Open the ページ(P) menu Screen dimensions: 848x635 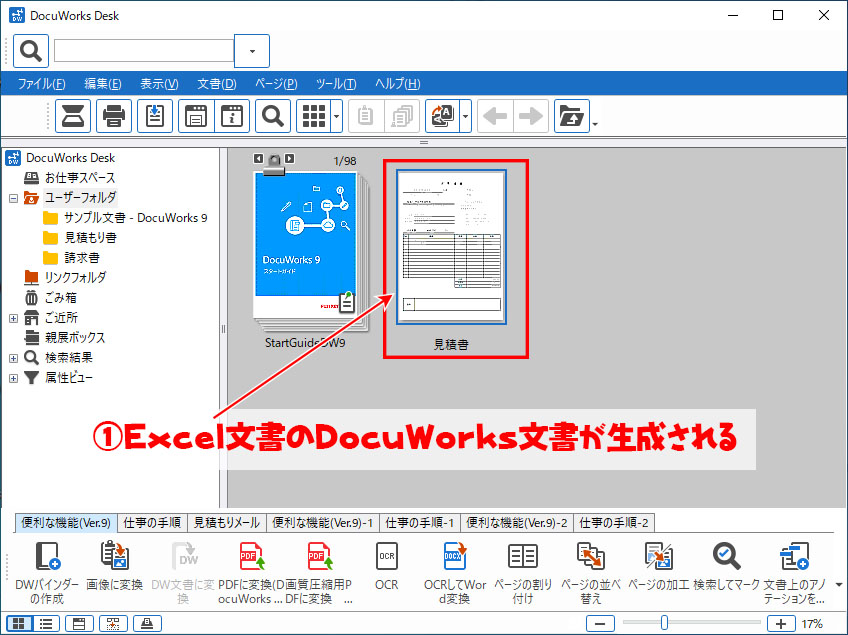(x=276, y=84)
